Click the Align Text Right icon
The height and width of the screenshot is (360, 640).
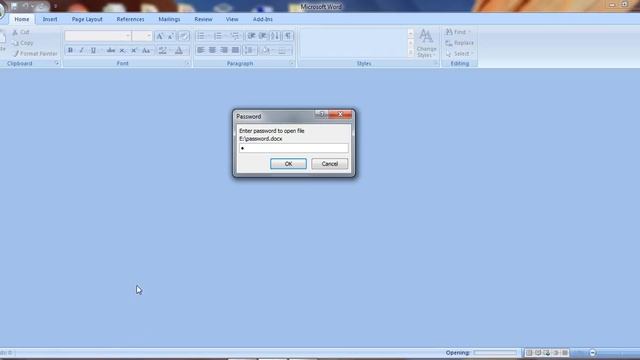click(x=224, y=50)
